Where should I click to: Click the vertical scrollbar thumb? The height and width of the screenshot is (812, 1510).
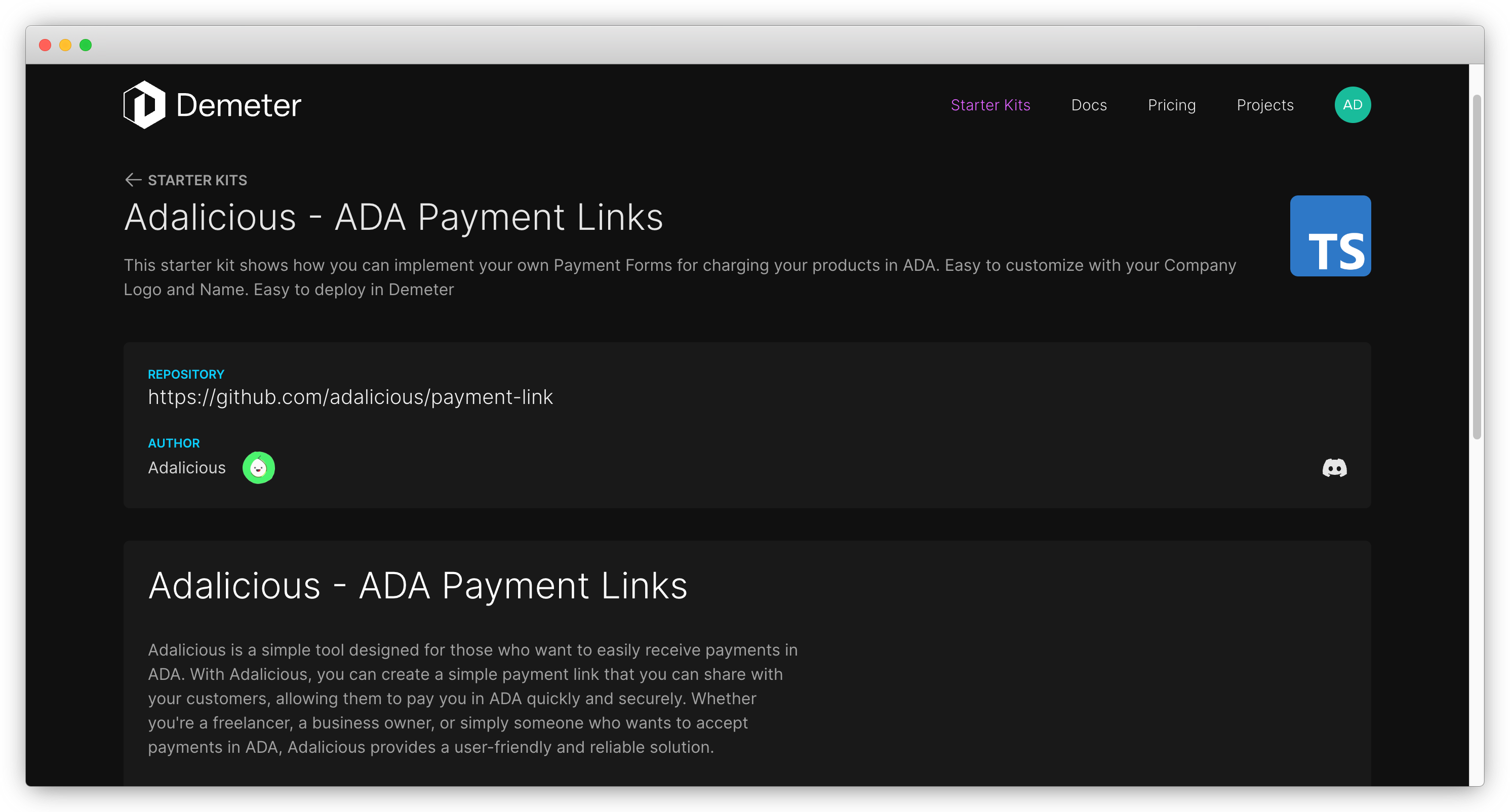coord(1477,267)
